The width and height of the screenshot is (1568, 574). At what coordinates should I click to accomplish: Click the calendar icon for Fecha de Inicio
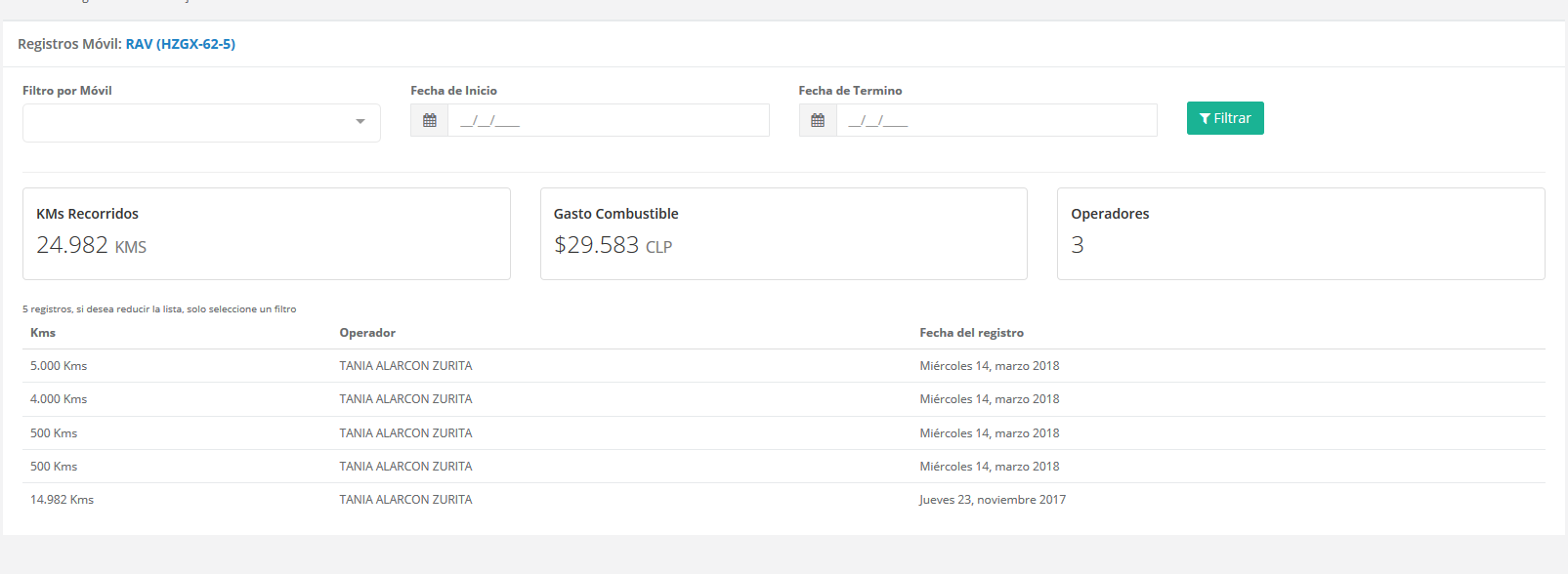[x=429, y=120]
